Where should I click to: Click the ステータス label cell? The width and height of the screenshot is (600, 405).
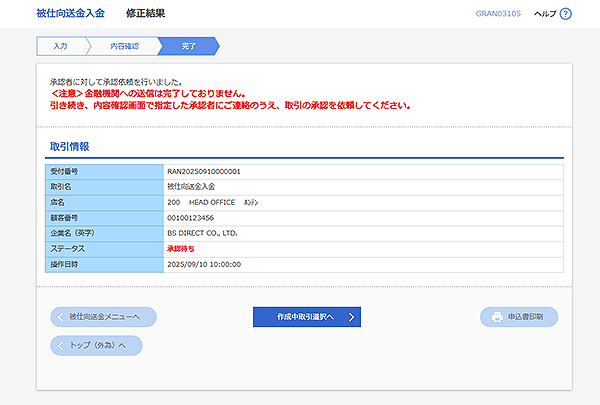[x=104, y=249]
